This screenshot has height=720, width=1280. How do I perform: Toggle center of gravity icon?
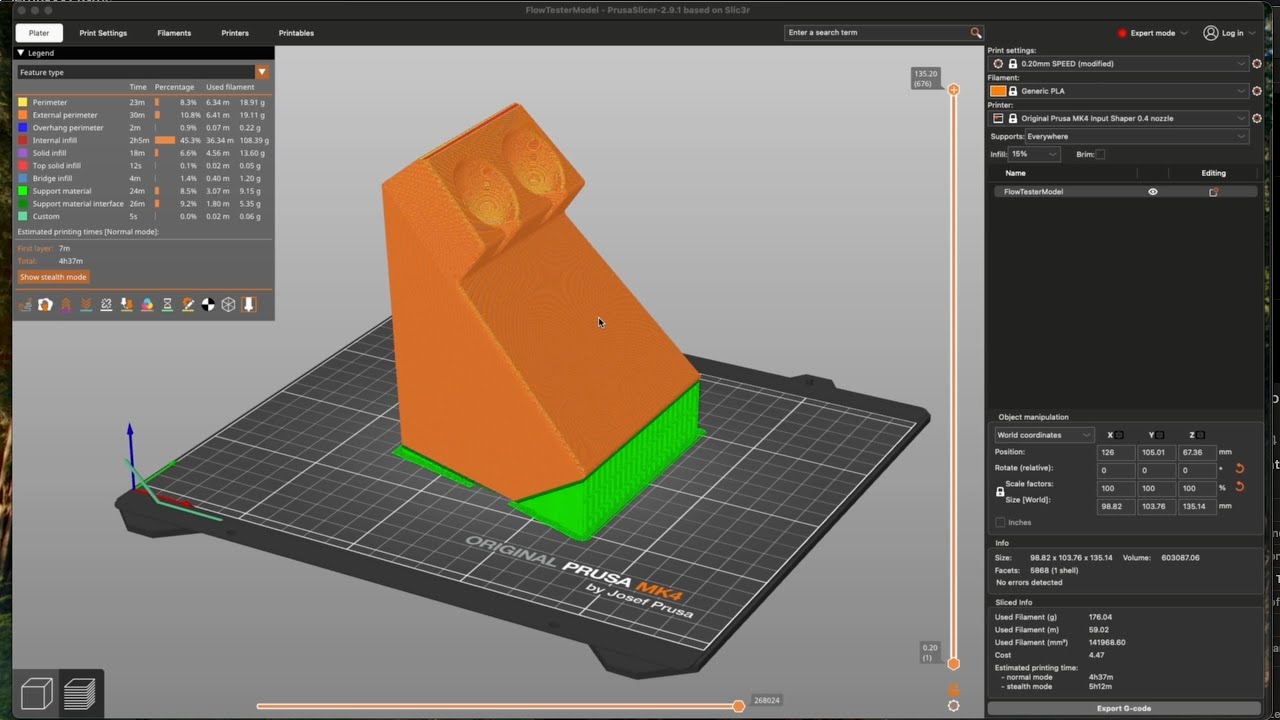pos(208,305)
